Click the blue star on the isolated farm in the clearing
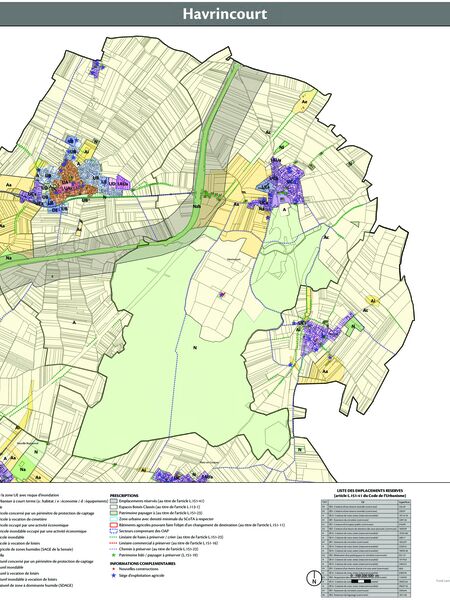Screen dimensions: 450x600 click(222, 294)
